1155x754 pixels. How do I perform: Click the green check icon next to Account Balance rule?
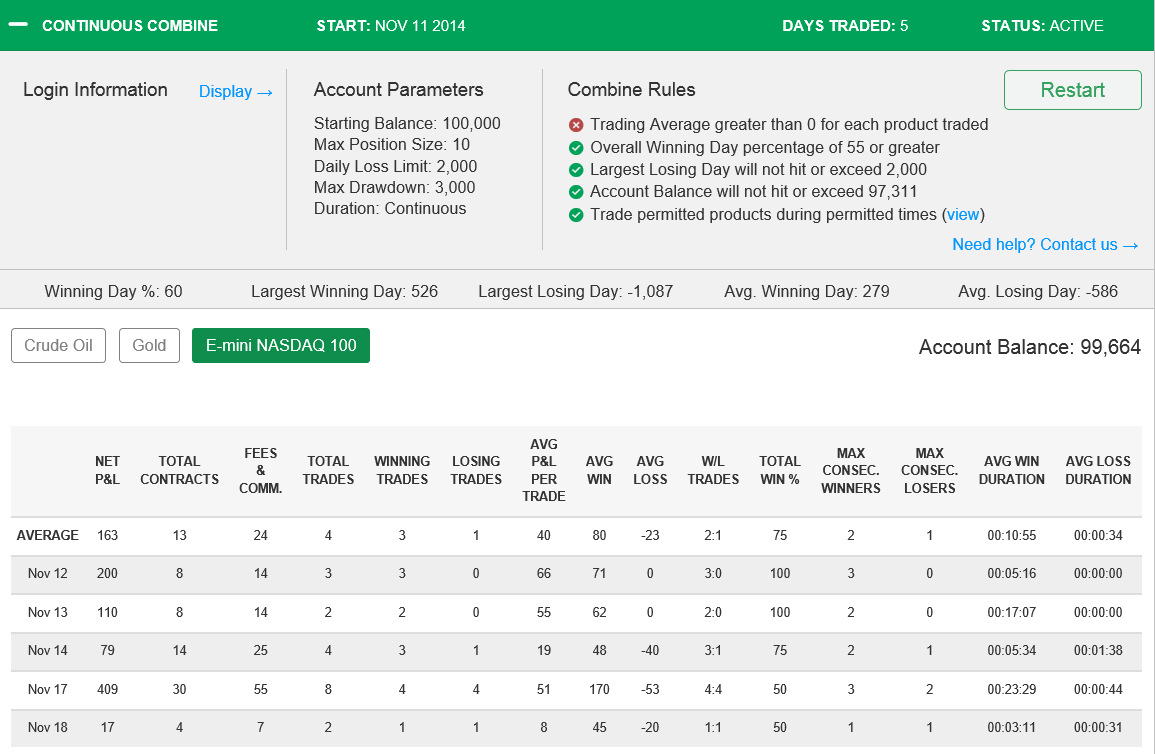click(576, 192)
